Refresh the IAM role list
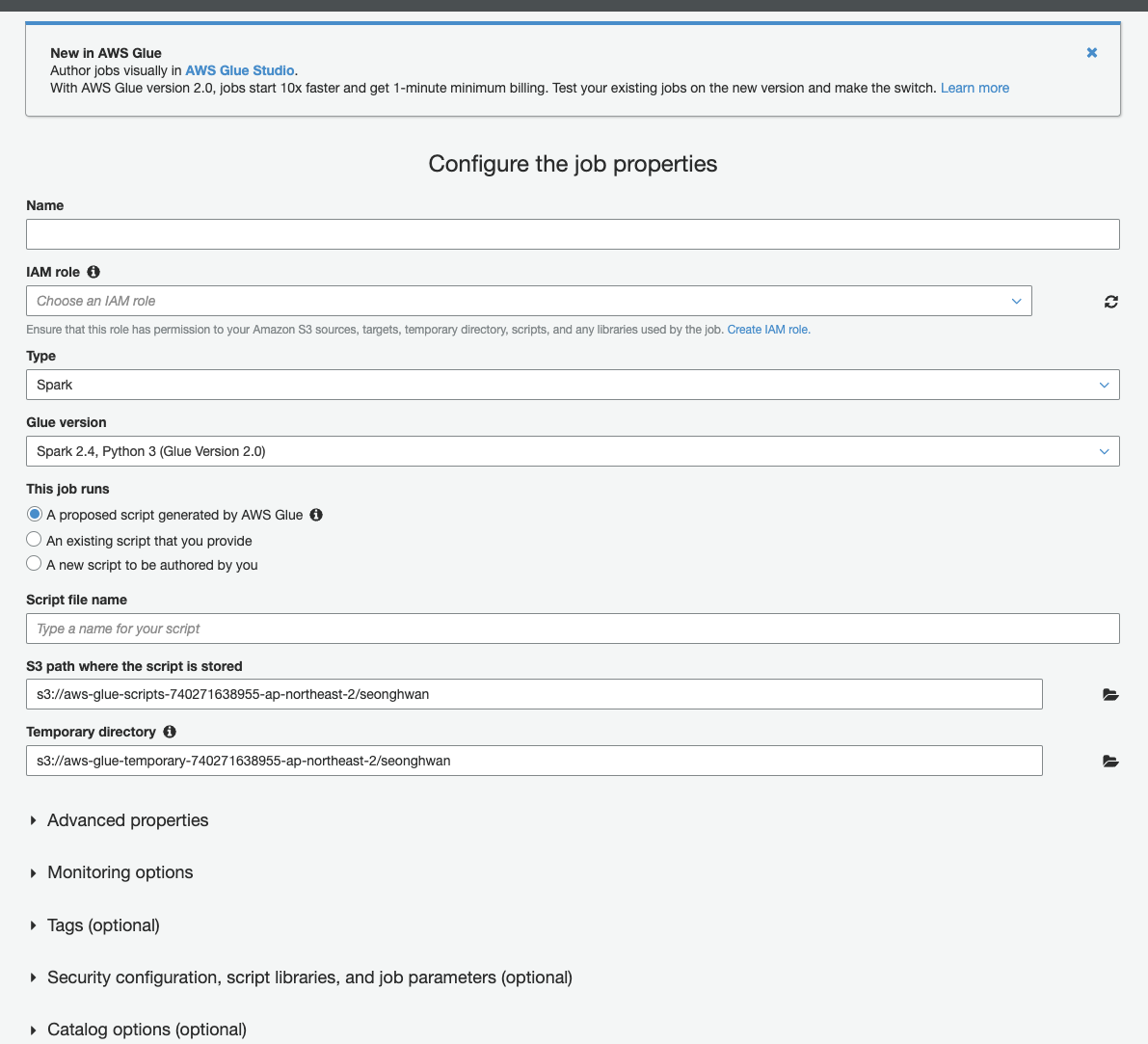 (1110, 301)
